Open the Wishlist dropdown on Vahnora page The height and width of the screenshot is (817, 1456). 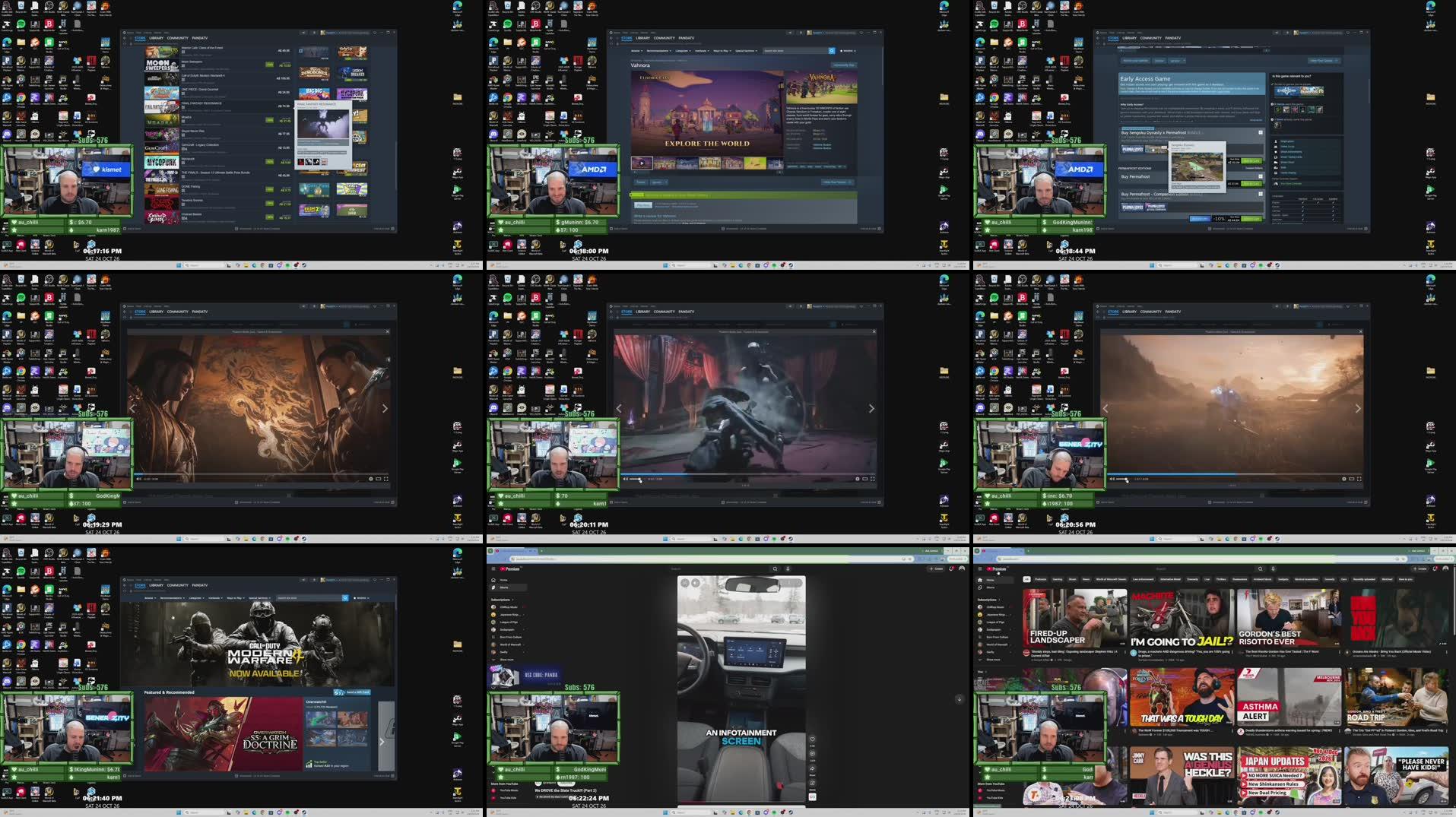(849, 51)
